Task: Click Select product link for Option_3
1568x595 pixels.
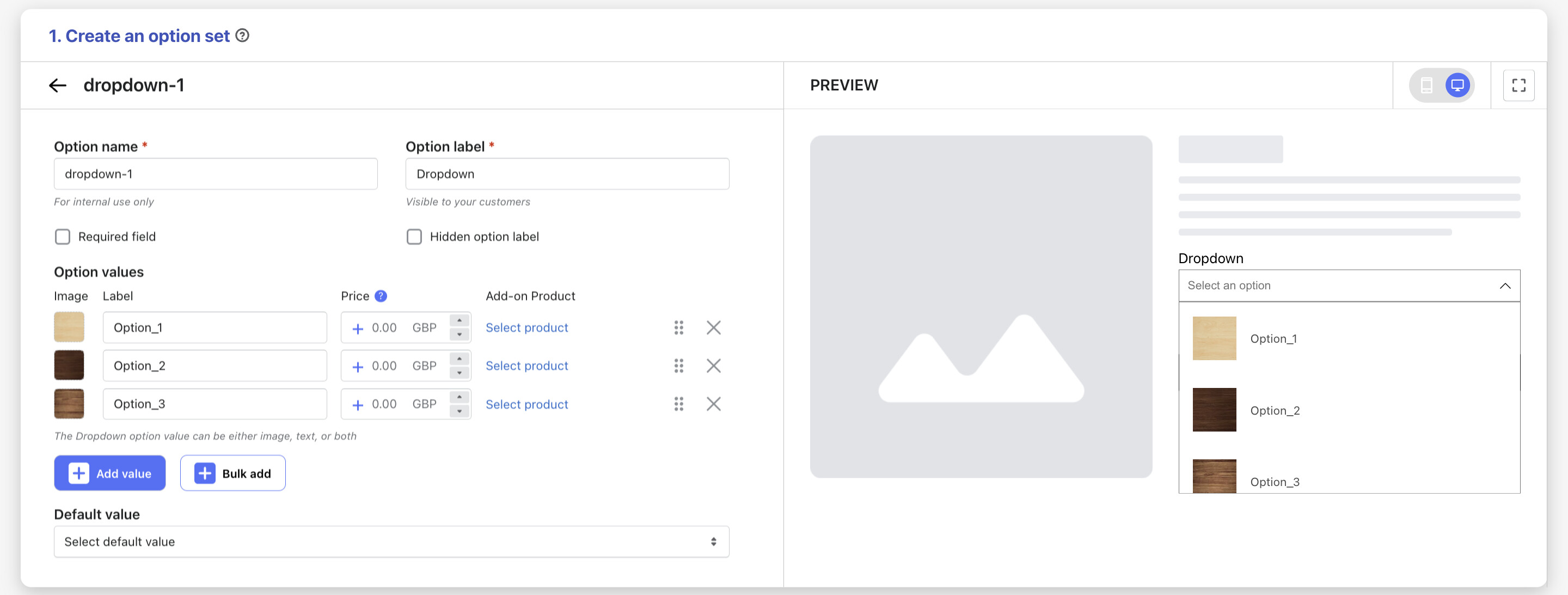Action: click(x=526, y=404)
